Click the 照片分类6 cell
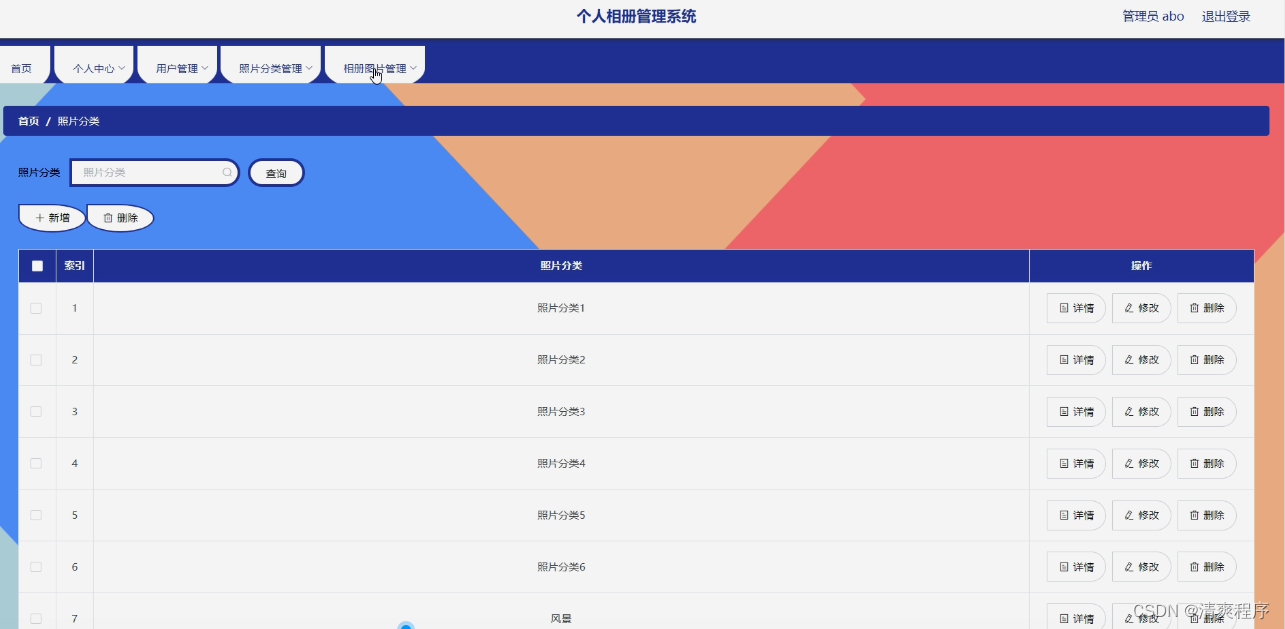1285x629 pixels. pos(561,567)
